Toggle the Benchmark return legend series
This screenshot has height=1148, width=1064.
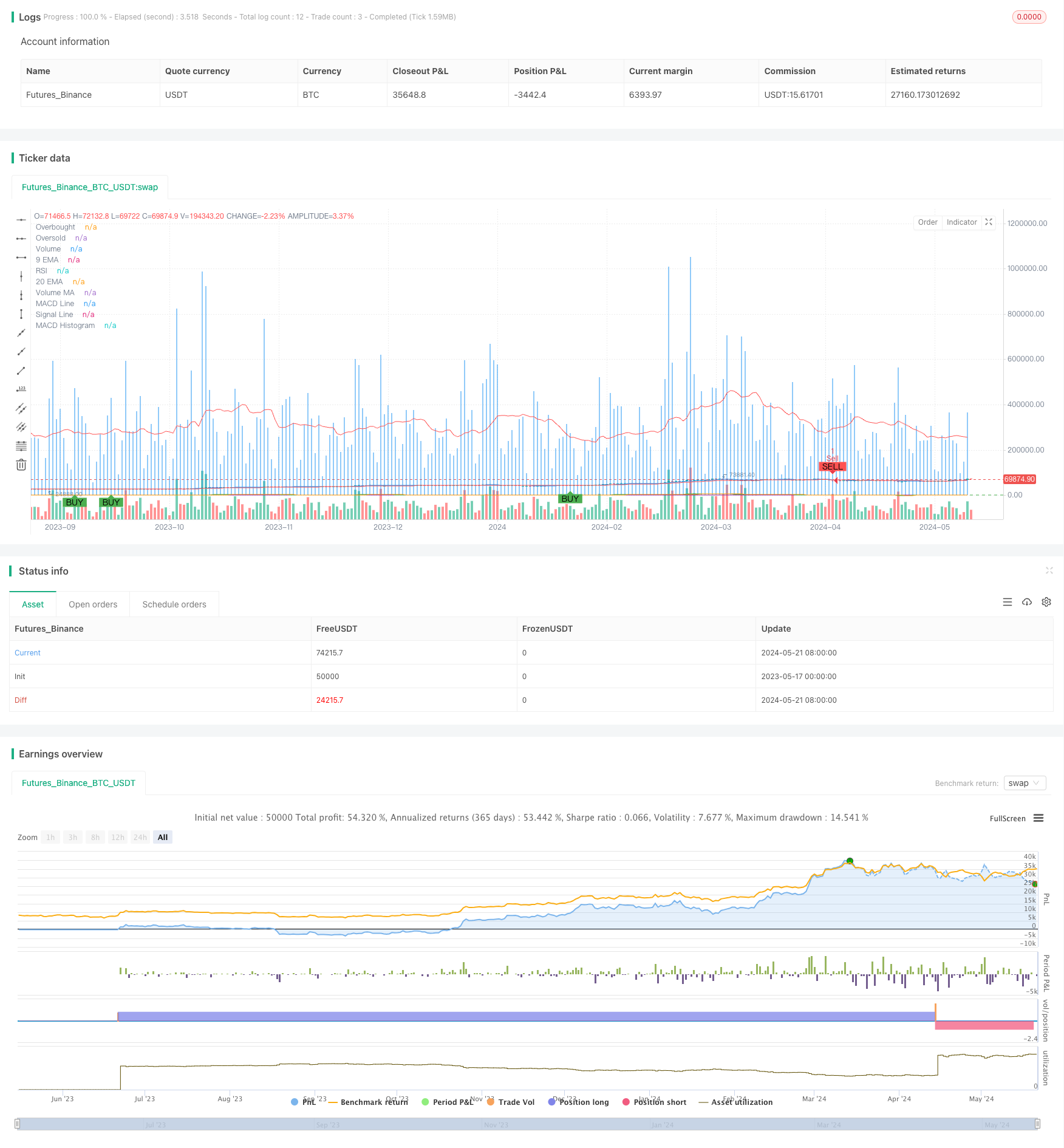click(368, 1102)
